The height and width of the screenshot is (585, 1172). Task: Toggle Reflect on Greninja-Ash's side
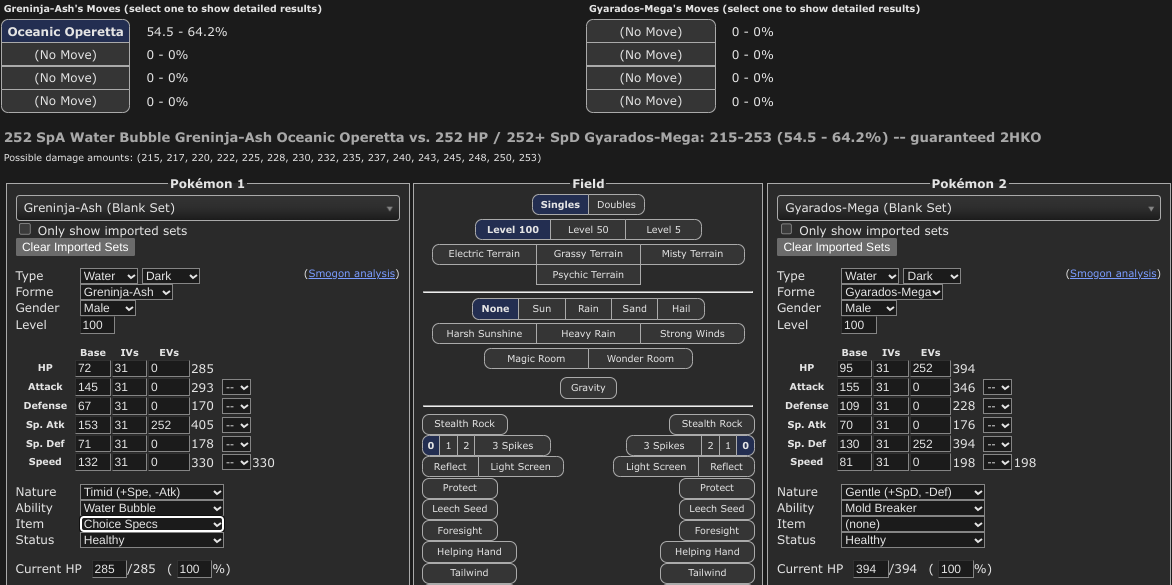click(x=451, y=467)
